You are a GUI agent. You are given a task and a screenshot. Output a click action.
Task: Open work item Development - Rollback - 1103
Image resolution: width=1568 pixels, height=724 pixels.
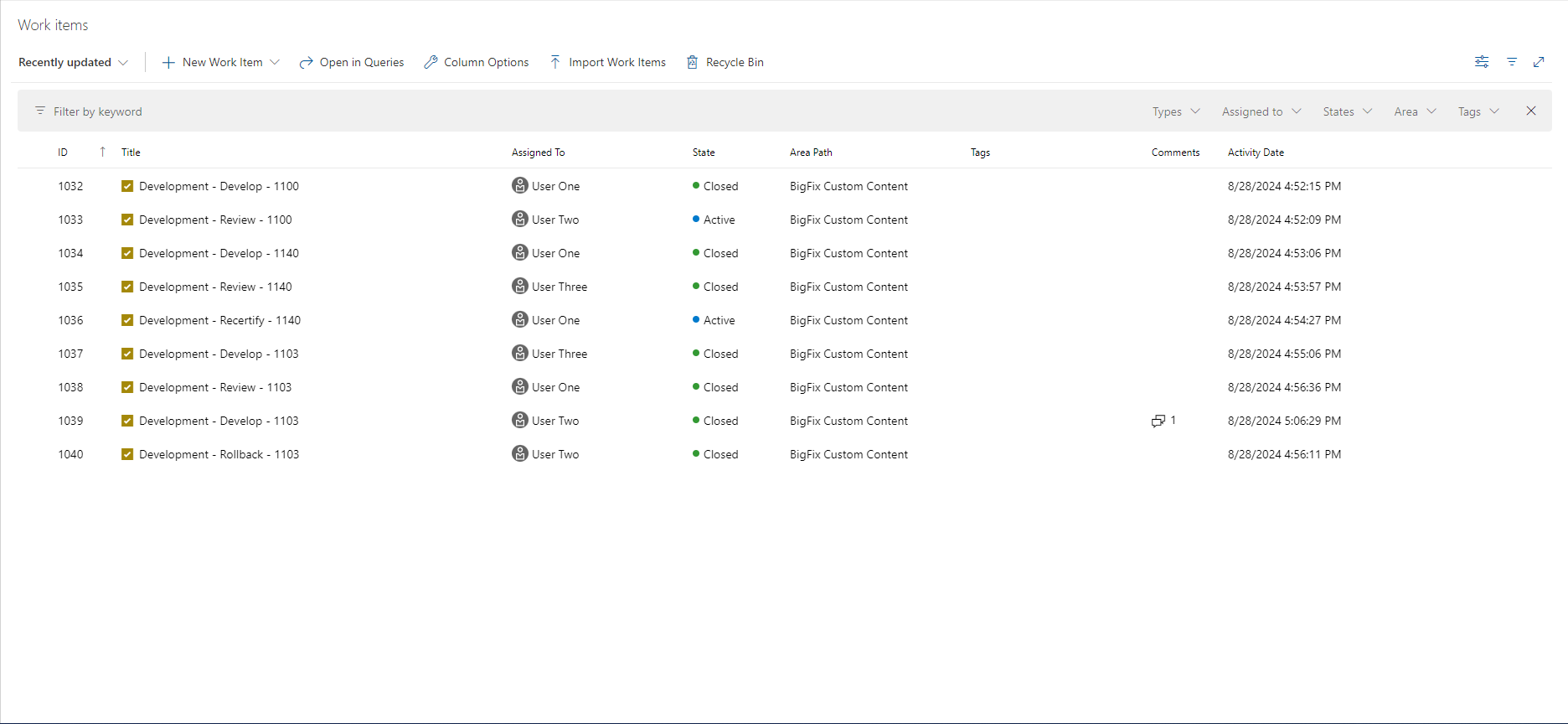219,454
